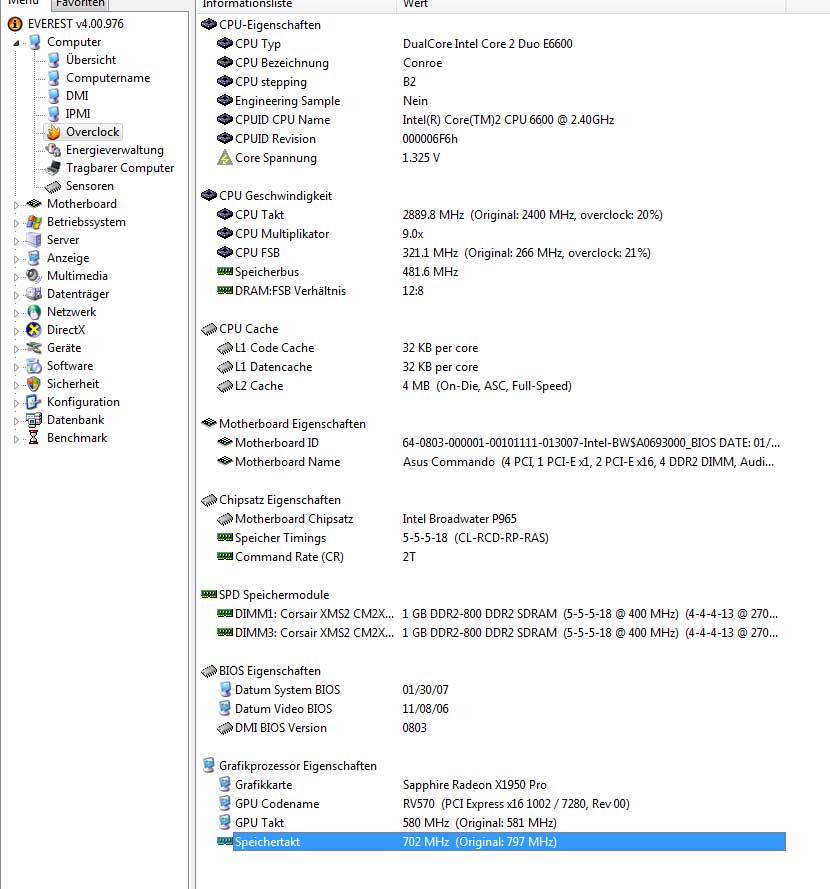Expand the Datenträger tree node
This screenshot has width=830, height=889.
click(x=16, y=295)
